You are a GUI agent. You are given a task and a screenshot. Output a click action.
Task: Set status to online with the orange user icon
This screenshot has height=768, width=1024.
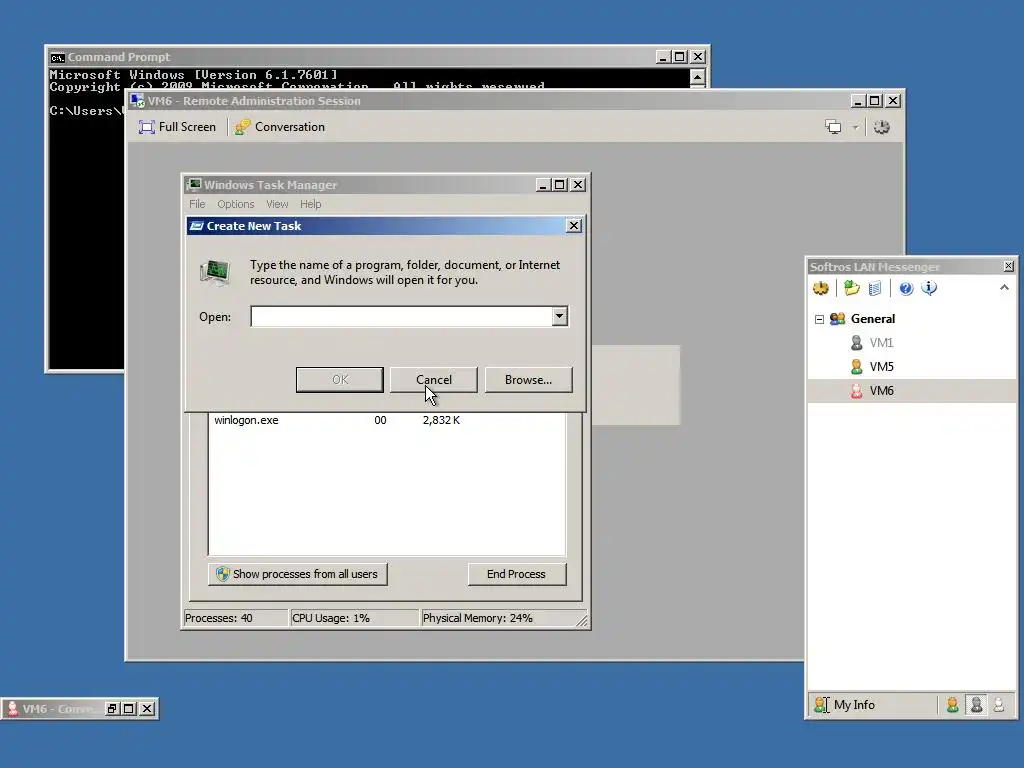coord(953,705)
